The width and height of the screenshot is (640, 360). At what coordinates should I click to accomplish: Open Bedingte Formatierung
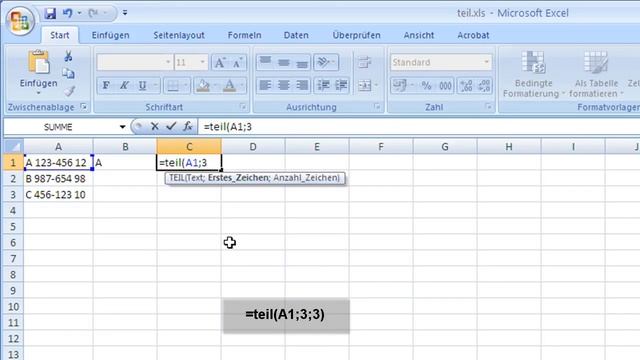(x=533, y=74)
